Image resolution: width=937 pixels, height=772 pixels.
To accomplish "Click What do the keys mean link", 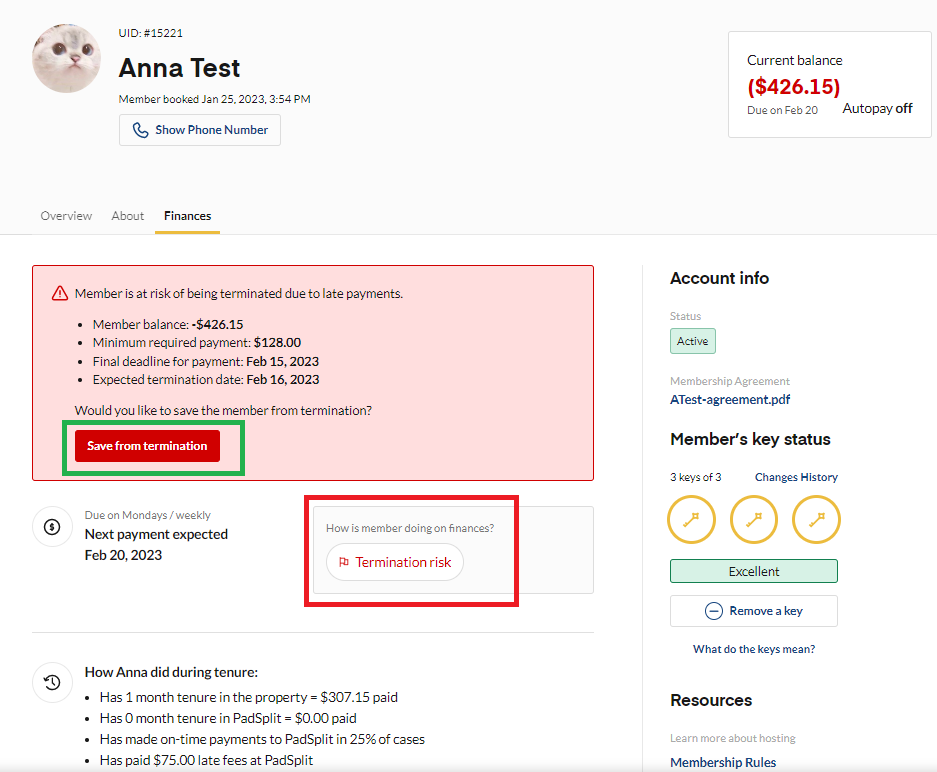I will coord(754,649).
